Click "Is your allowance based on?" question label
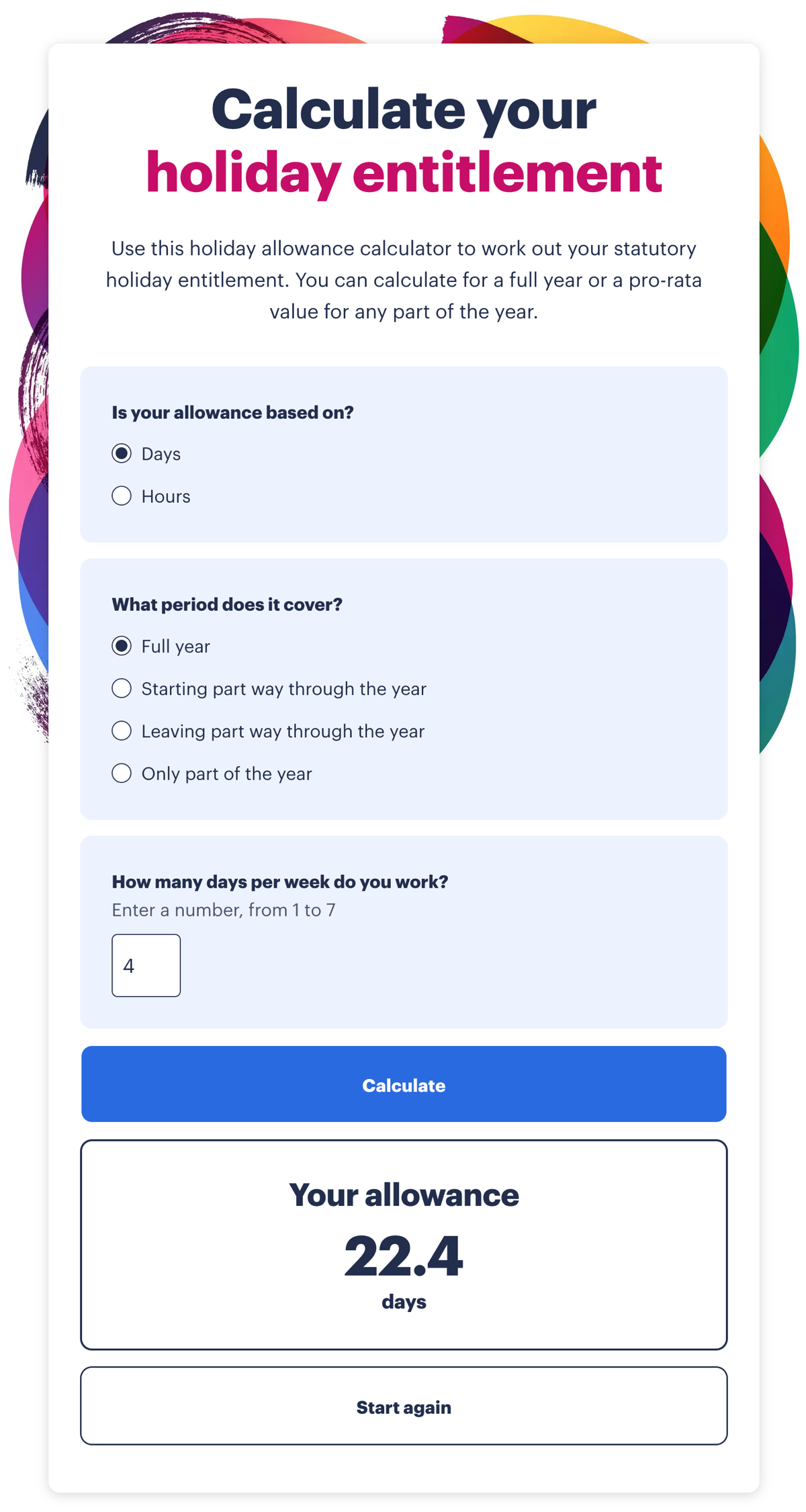806x1512 pixels. click(x=233, y=412)
